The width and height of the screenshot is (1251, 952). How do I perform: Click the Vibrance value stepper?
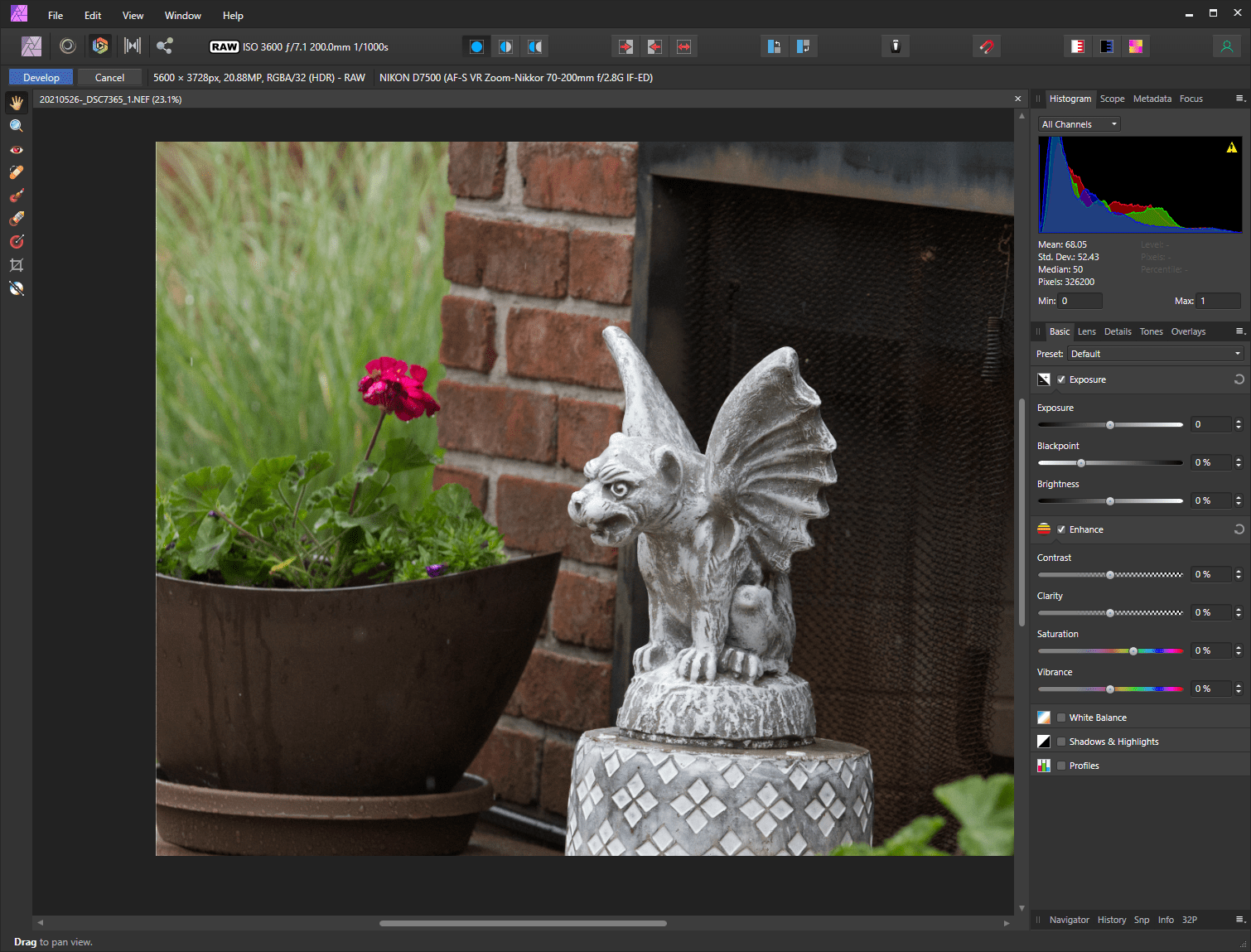1239,689
